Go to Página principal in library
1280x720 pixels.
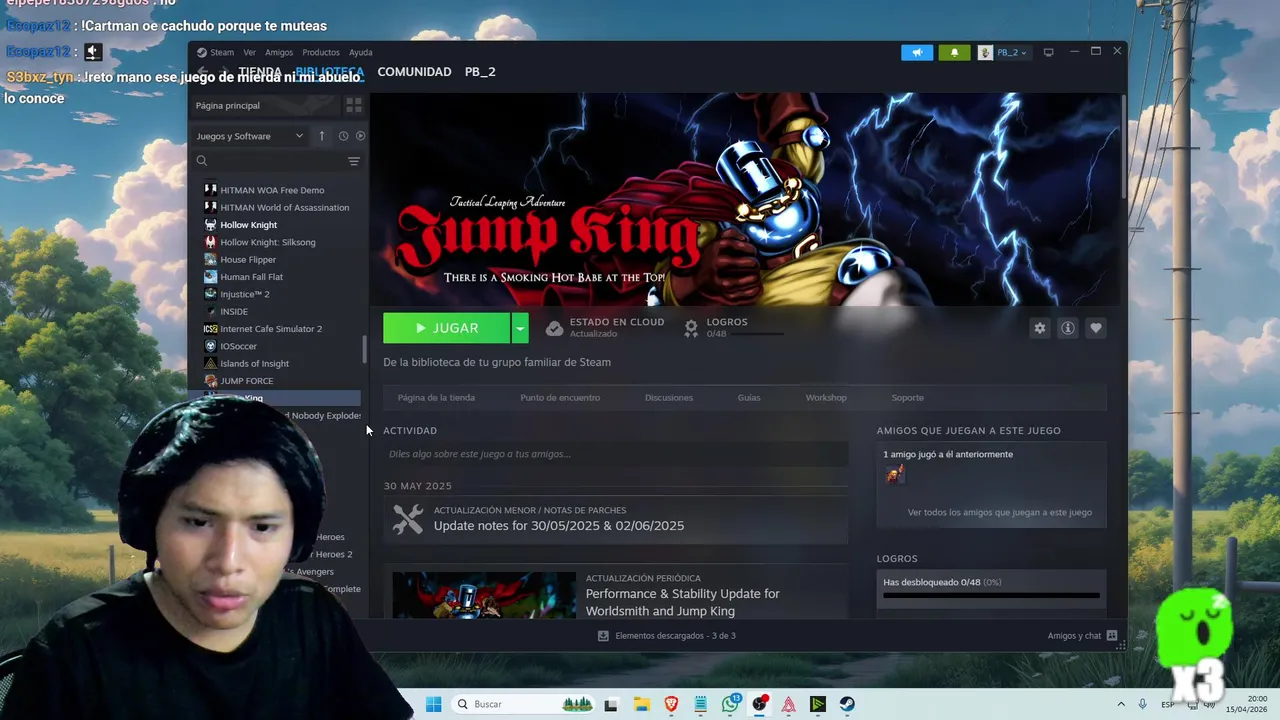pos(228,105)
